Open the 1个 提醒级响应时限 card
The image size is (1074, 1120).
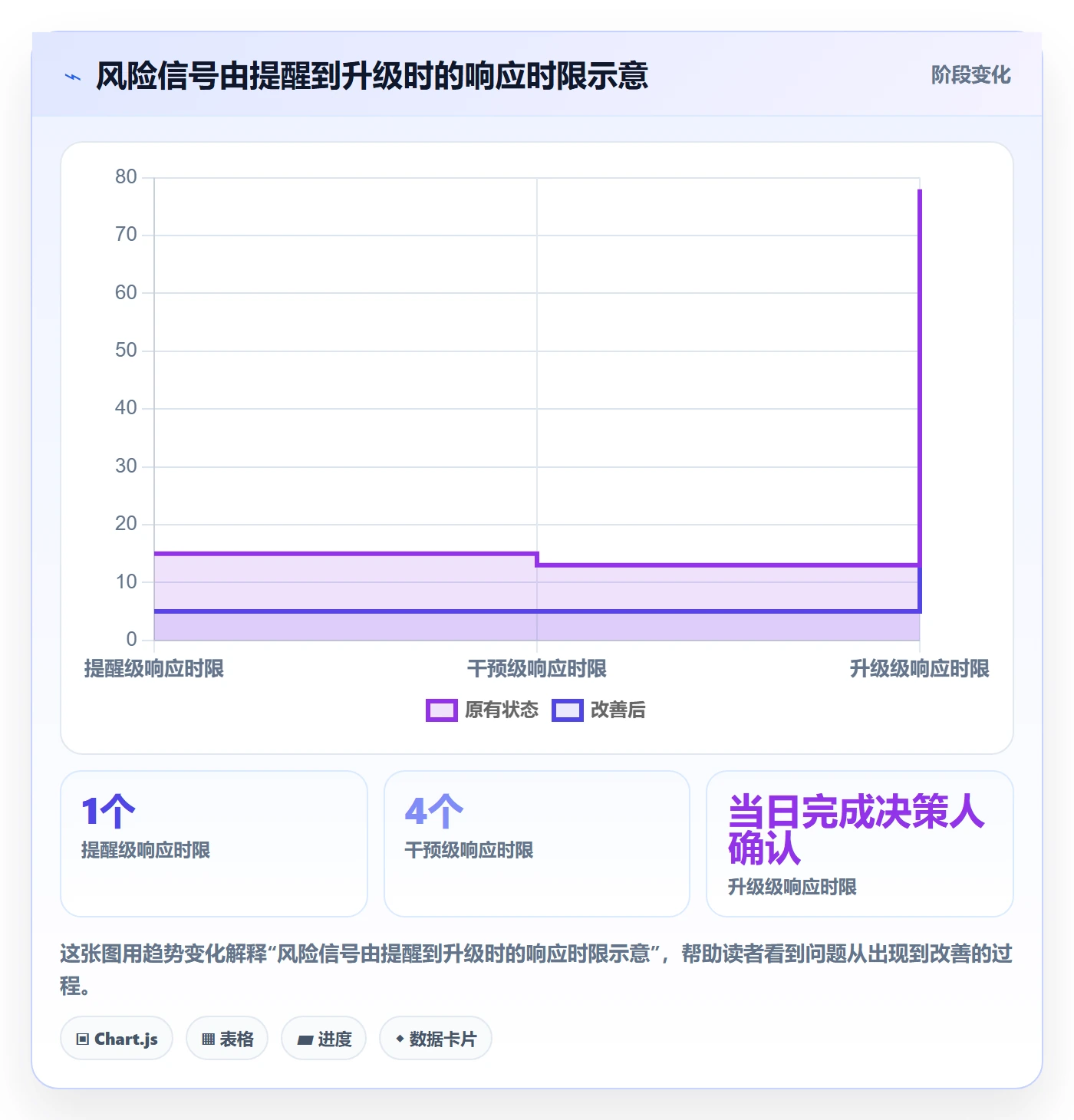click(x=214, y=844)
